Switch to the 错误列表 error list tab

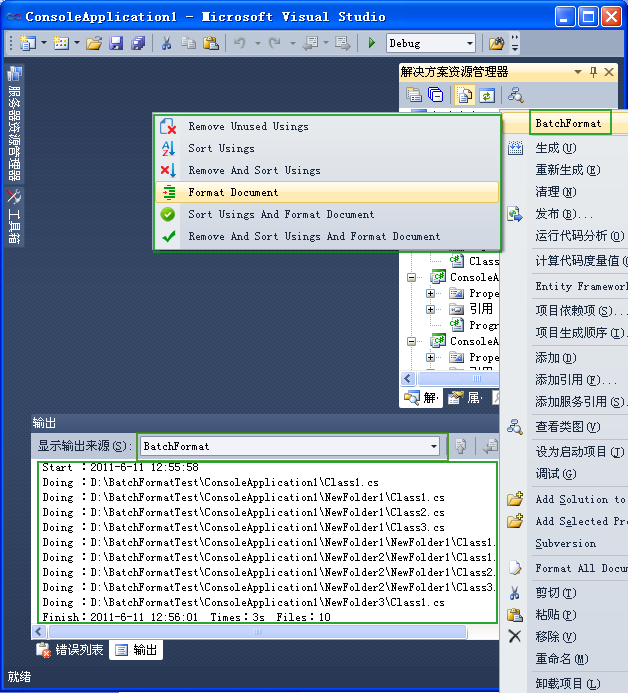[x=70, y=650]
